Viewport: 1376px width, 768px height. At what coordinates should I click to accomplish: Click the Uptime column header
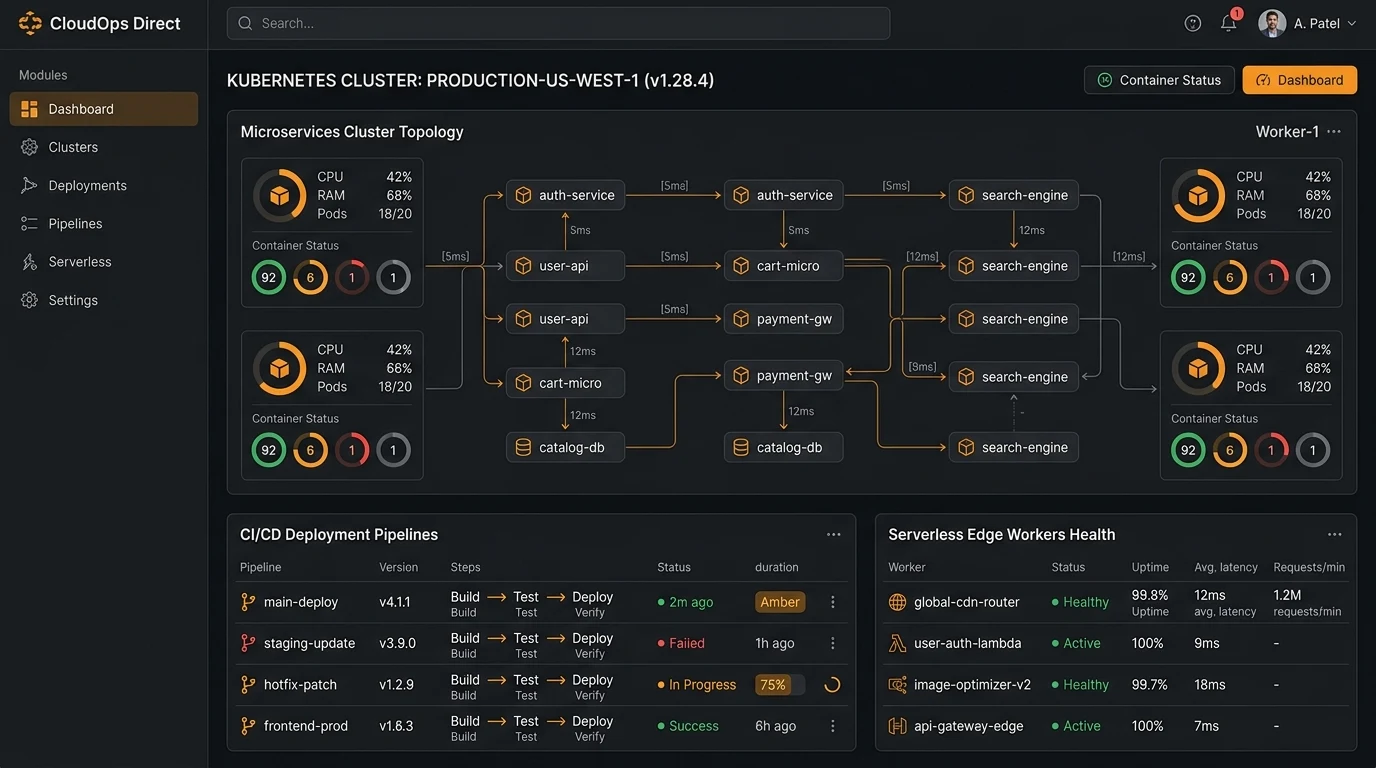coord(1150,567)
